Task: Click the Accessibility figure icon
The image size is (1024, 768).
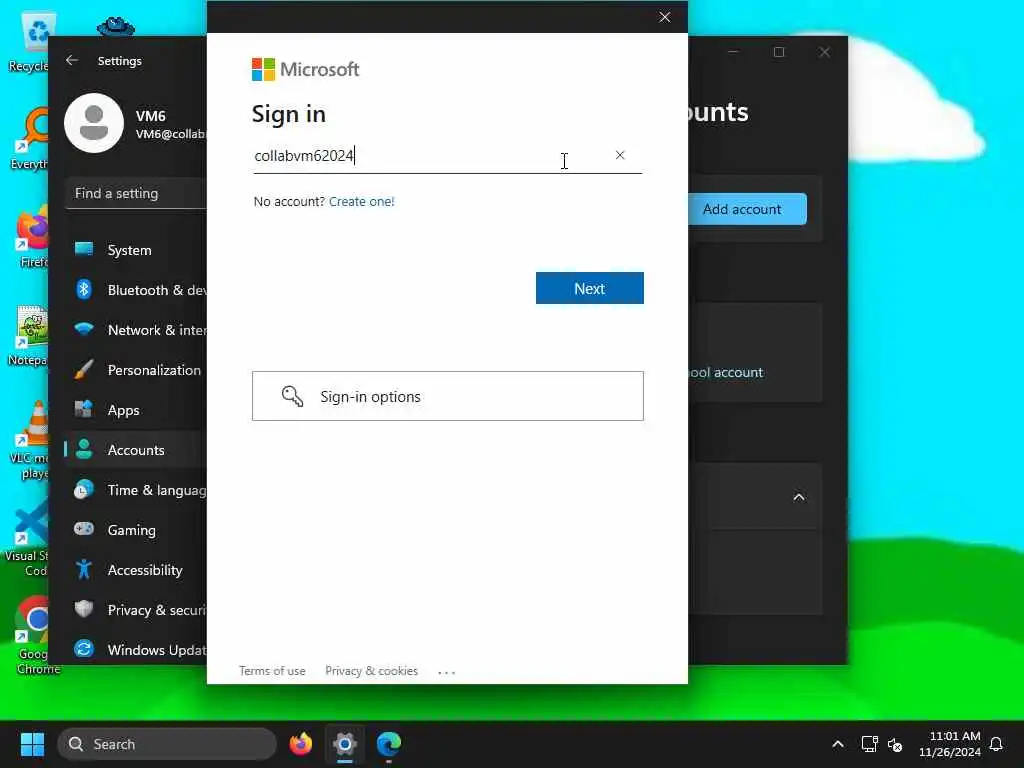Action: (84, 569)
